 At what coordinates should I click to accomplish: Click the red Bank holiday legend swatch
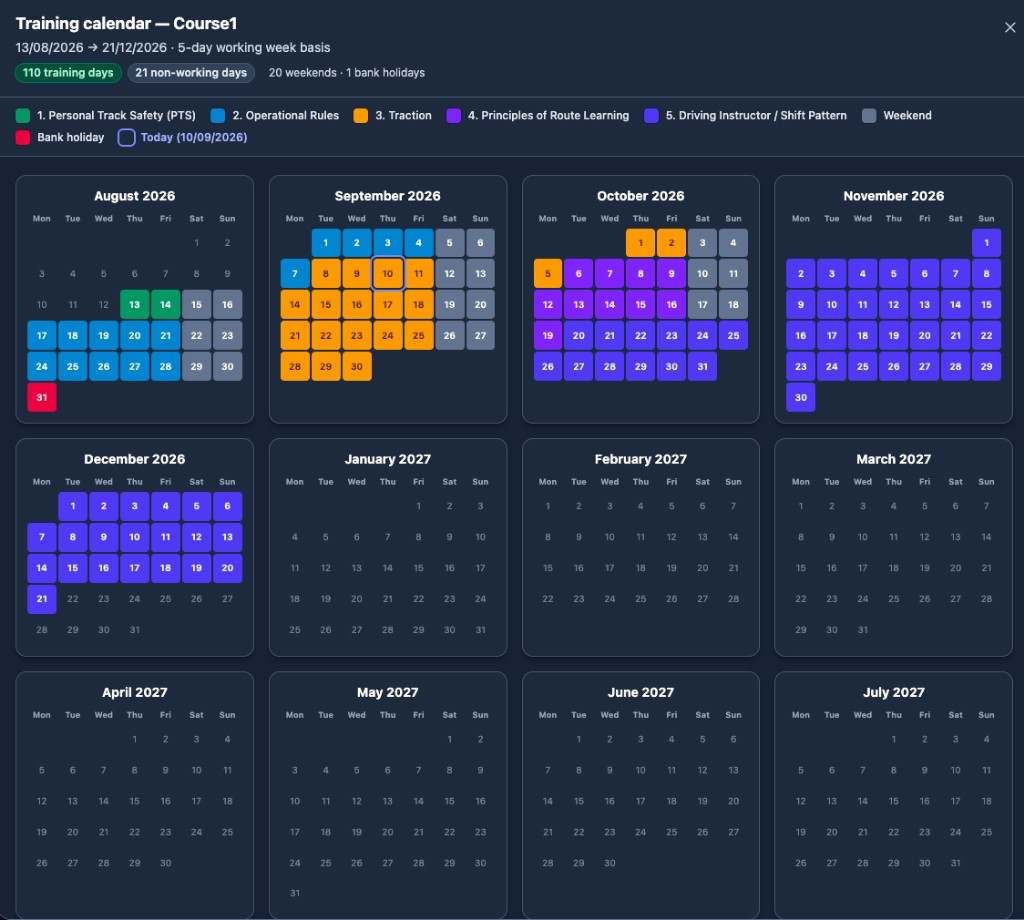(23, 137)
